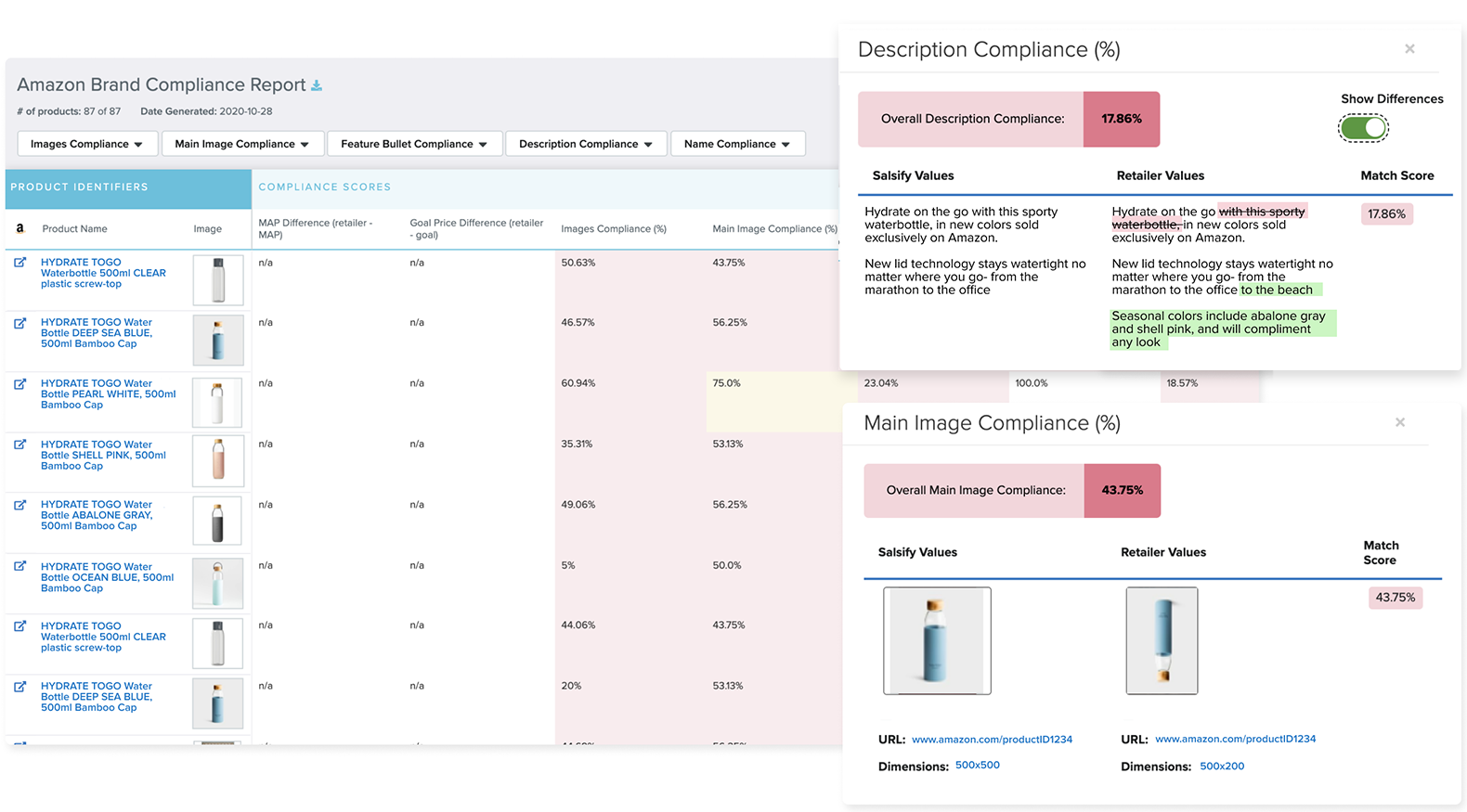Click the 50.63% Images Compliance cell
The height and width of the screenshot is (812, 1467).
630,280
